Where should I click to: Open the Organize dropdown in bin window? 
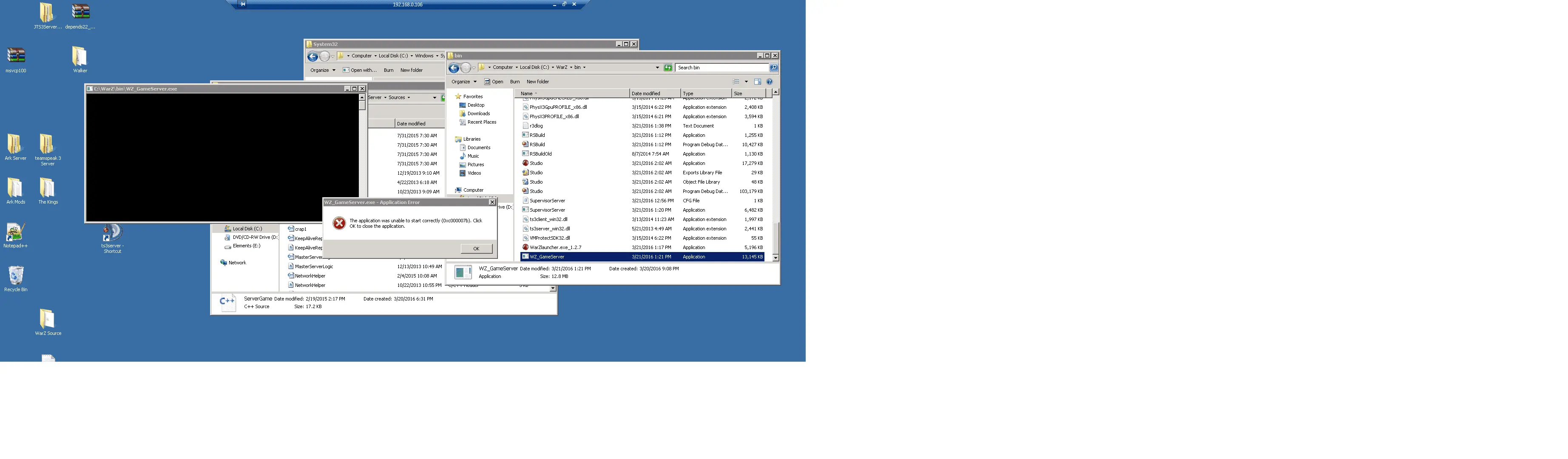coord(464,82)
